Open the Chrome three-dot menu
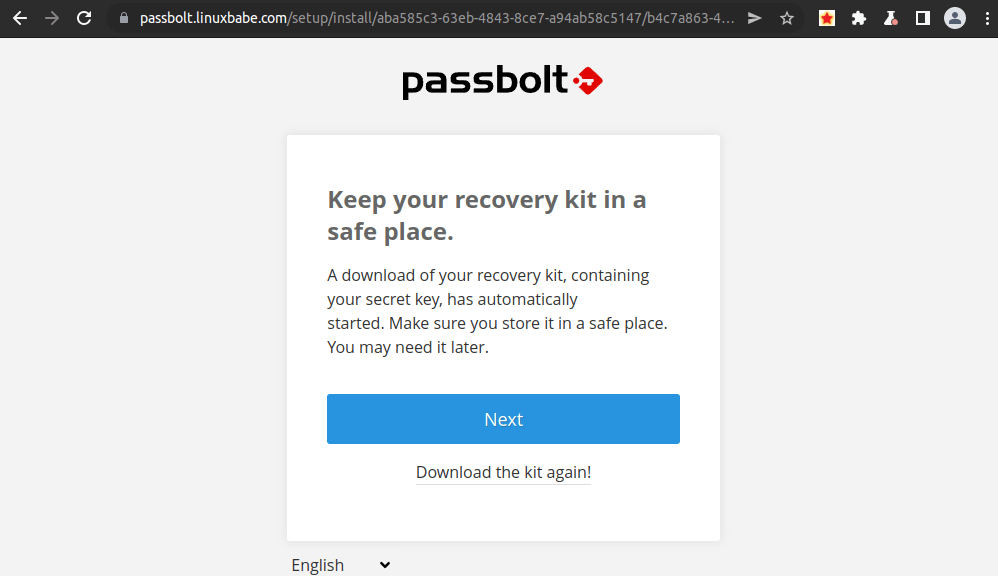 coord(985,18)
